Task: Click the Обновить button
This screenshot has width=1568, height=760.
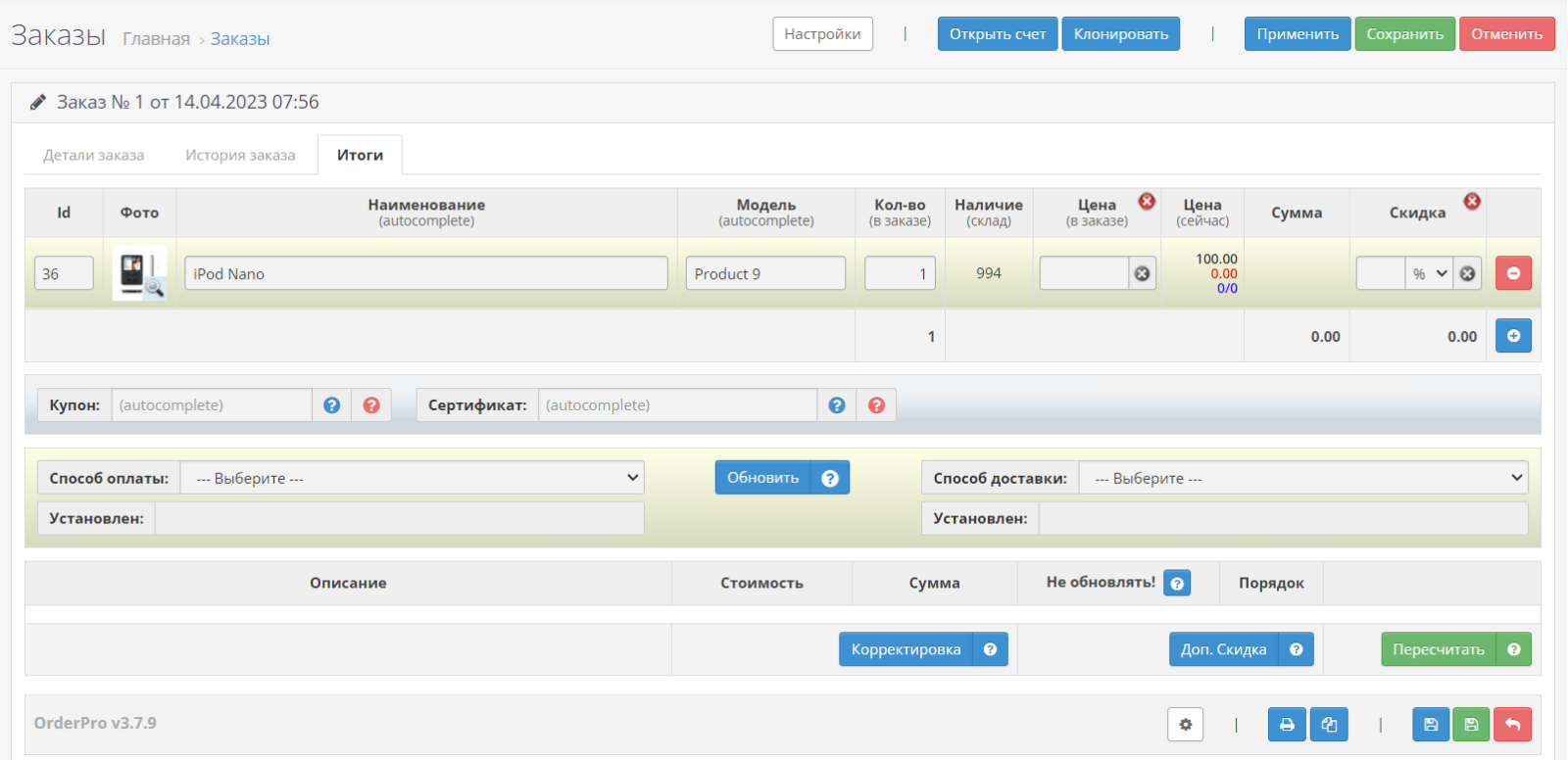Action: coord(762,478)
